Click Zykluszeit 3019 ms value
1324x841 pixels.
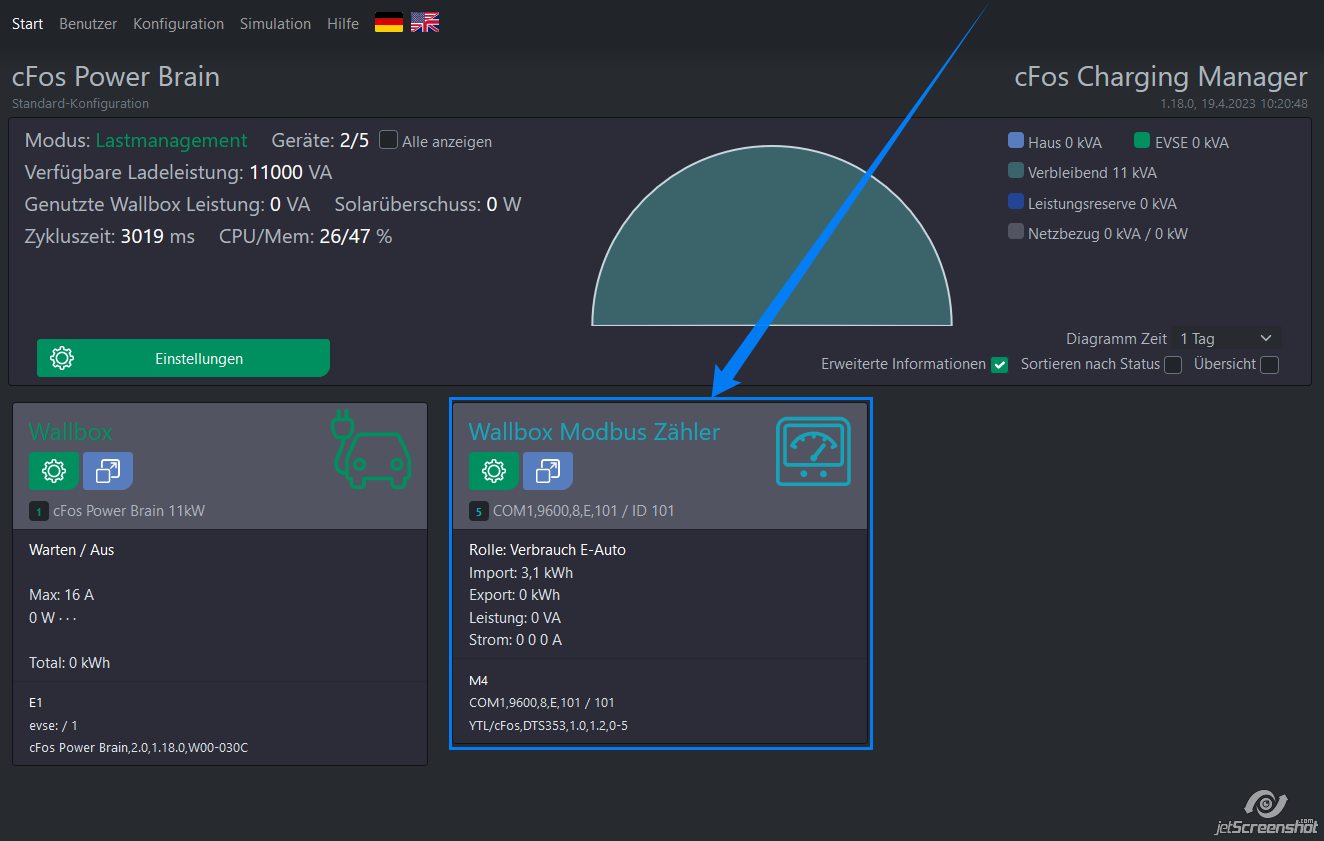point(158,237)
